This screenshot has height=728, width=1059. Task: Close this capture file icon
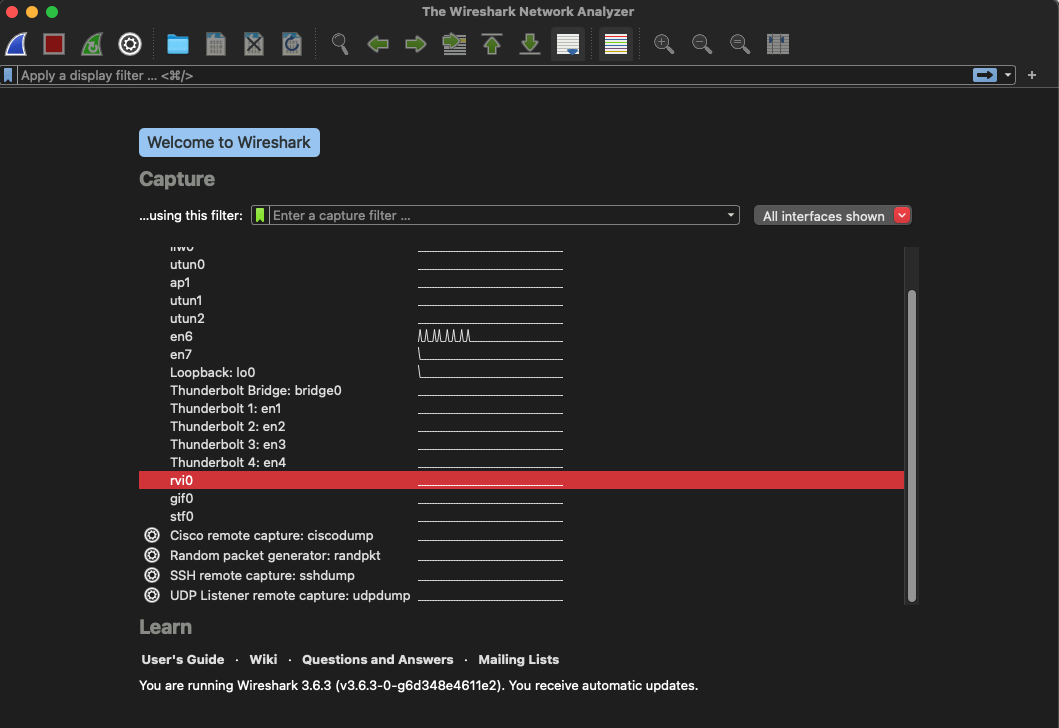tap(254, 45)
